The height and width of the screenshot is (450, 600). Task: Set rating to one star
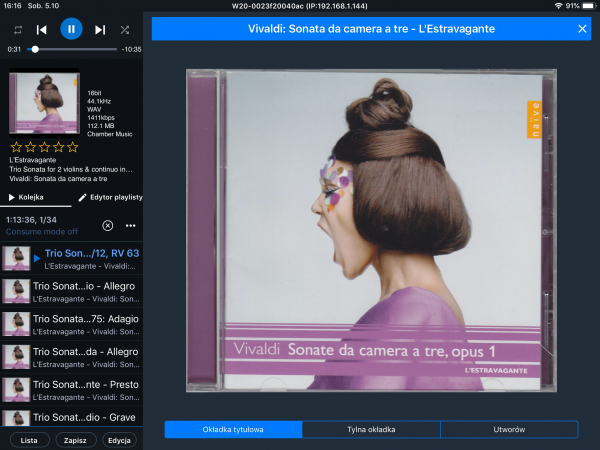[16, 147]
